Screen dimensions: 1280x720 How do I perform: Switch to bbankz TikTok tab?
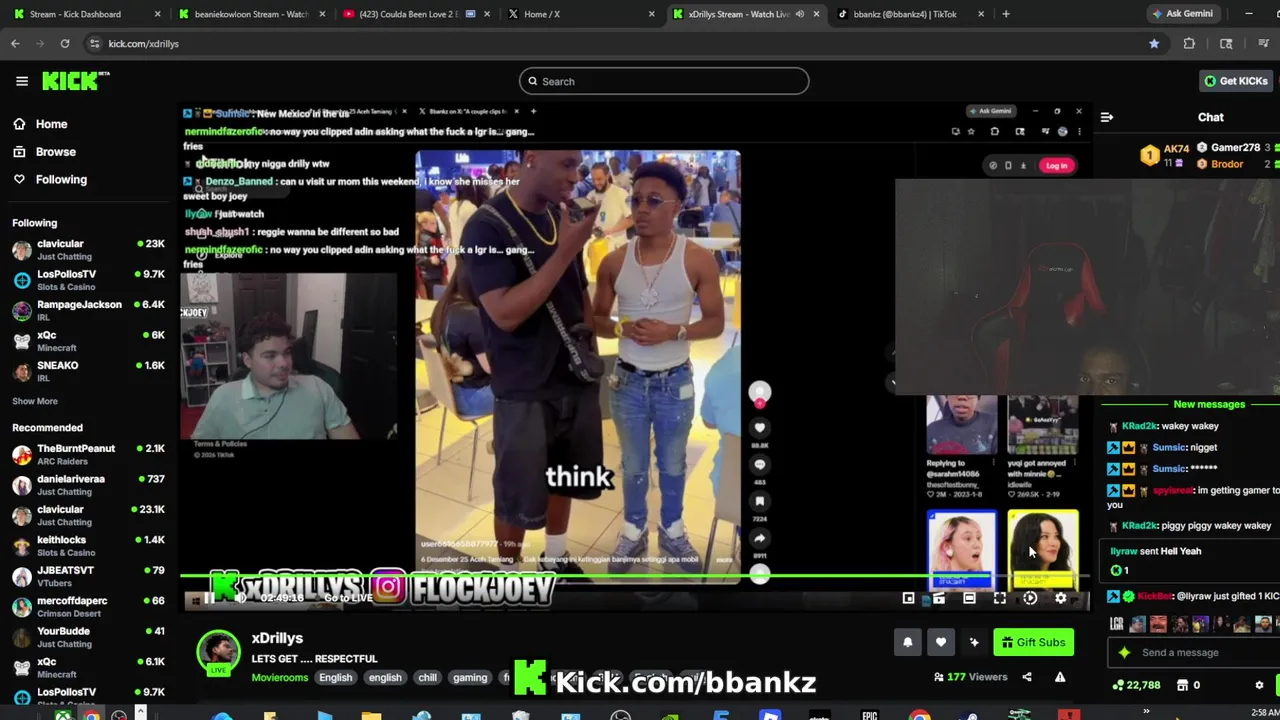click(910, 14)
